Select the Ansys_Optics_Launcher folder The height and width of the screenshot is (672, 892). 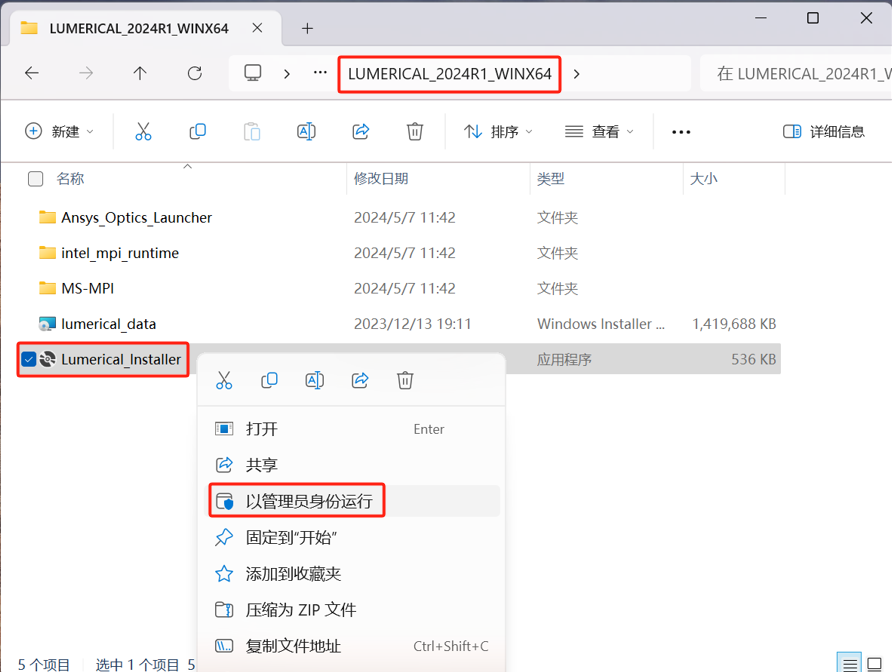(136, 217)
